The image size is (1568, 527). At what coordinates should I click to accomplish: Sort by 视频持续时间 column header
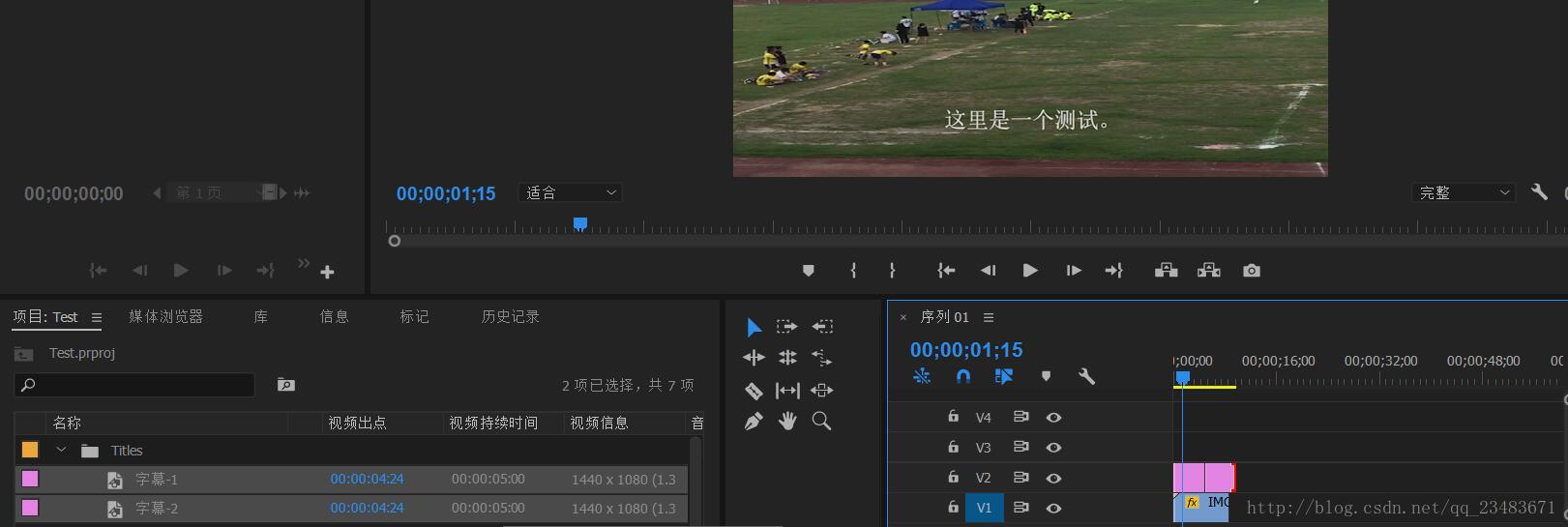(x=493, y=423)
